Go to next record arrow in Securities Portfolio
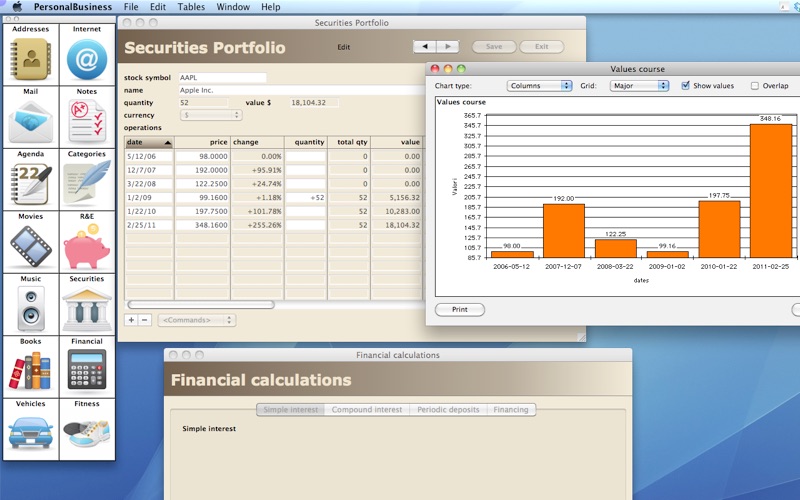800x500 pixels. click(x=448, y=46)
